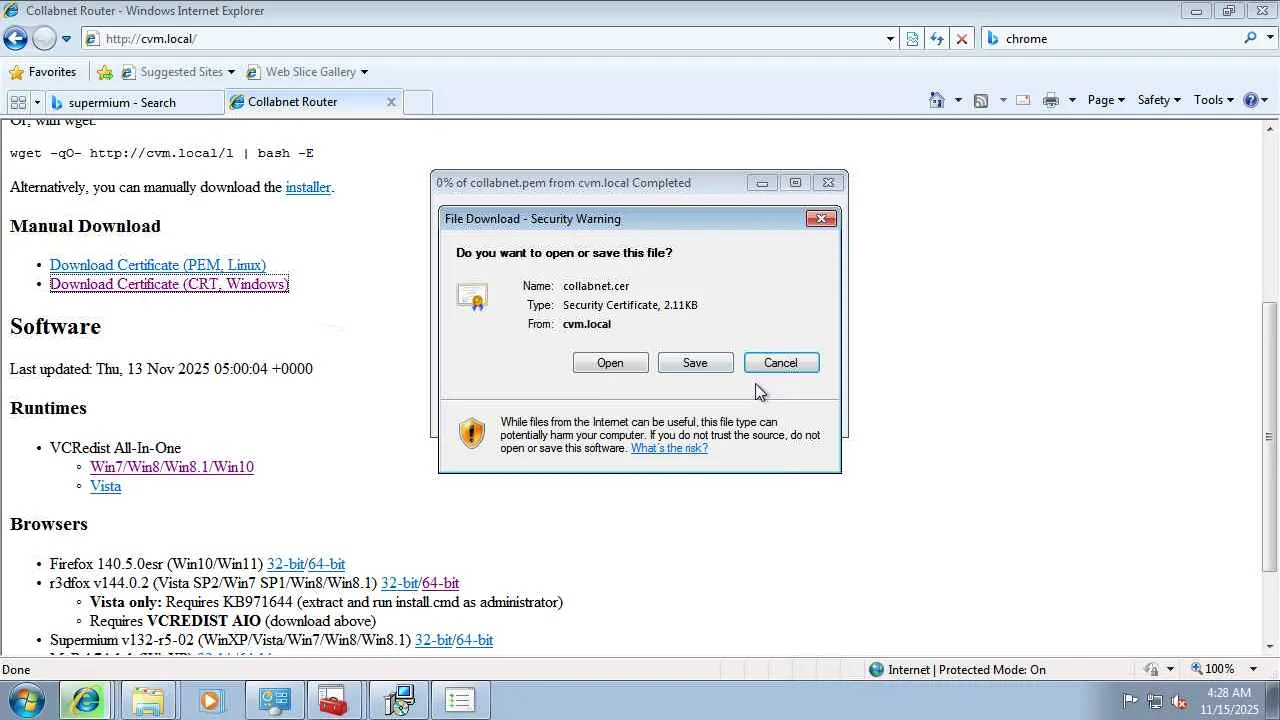
Task: Open the red toolbox taskbar icon
Action: pyautogui.click(x=333, y=700)
